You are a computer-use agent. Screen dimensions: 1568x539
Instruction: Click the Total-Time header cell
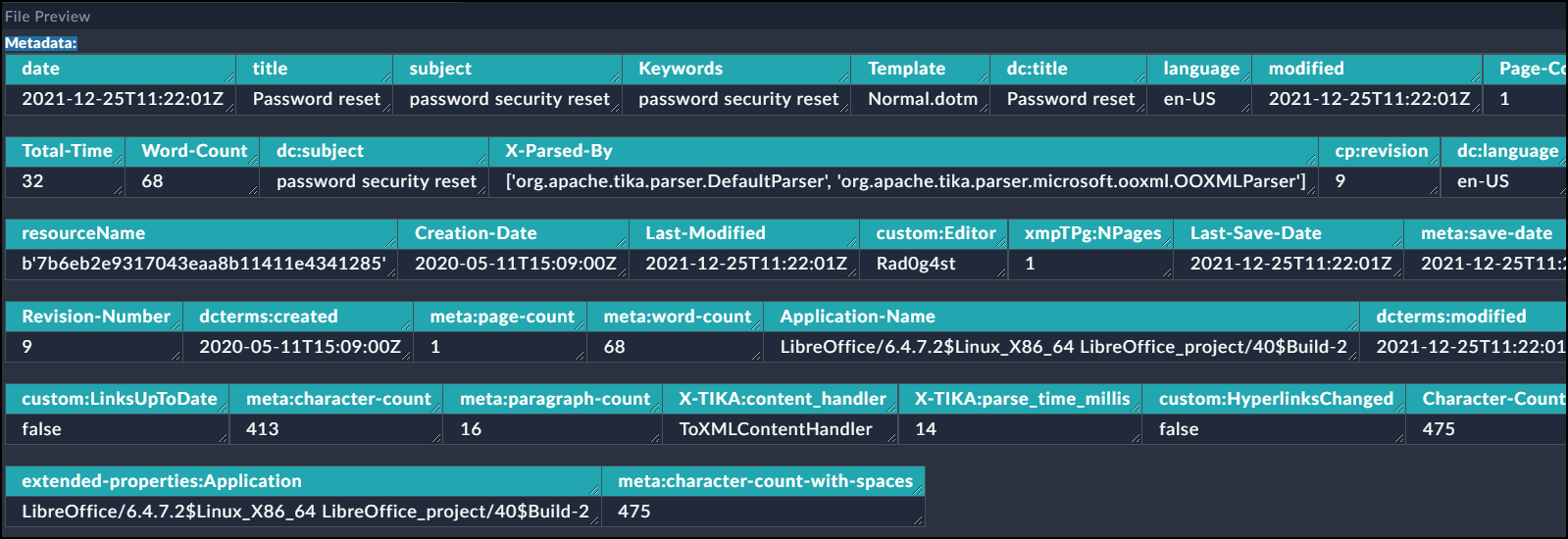(67, 151)
